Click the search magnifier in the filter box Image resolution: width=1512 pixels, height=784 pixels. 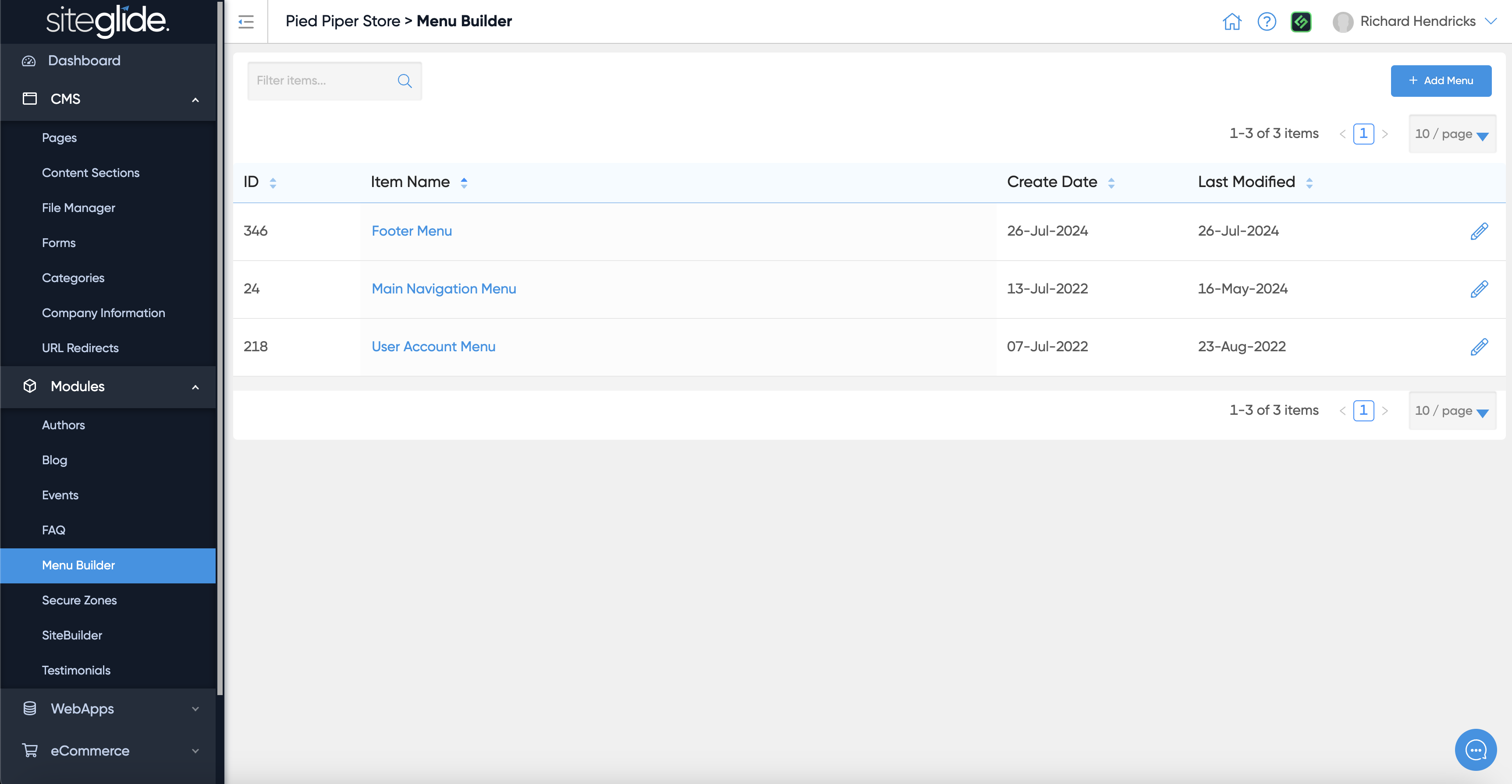pos(405,81)
